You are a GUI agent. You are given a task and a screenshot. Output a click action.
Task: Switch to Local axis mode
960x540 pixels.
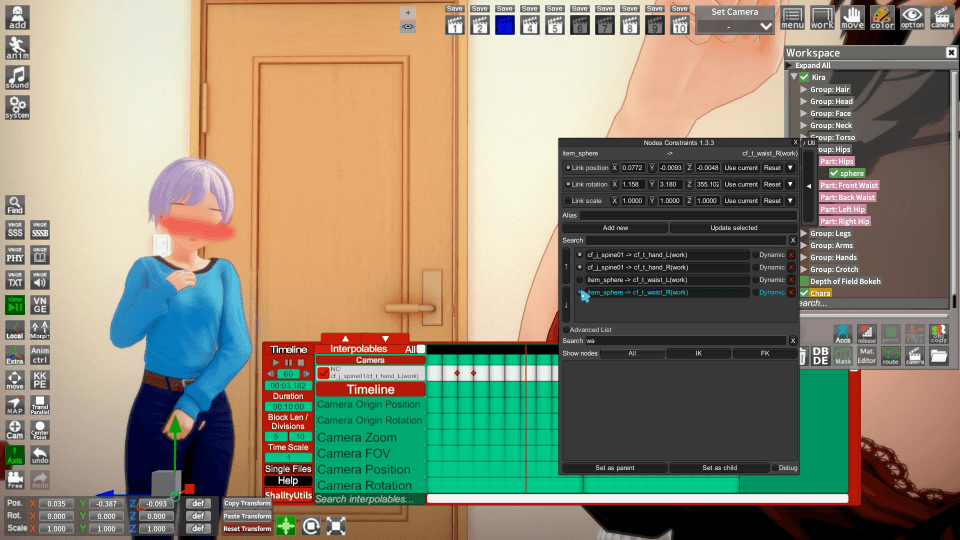[15, 331]
